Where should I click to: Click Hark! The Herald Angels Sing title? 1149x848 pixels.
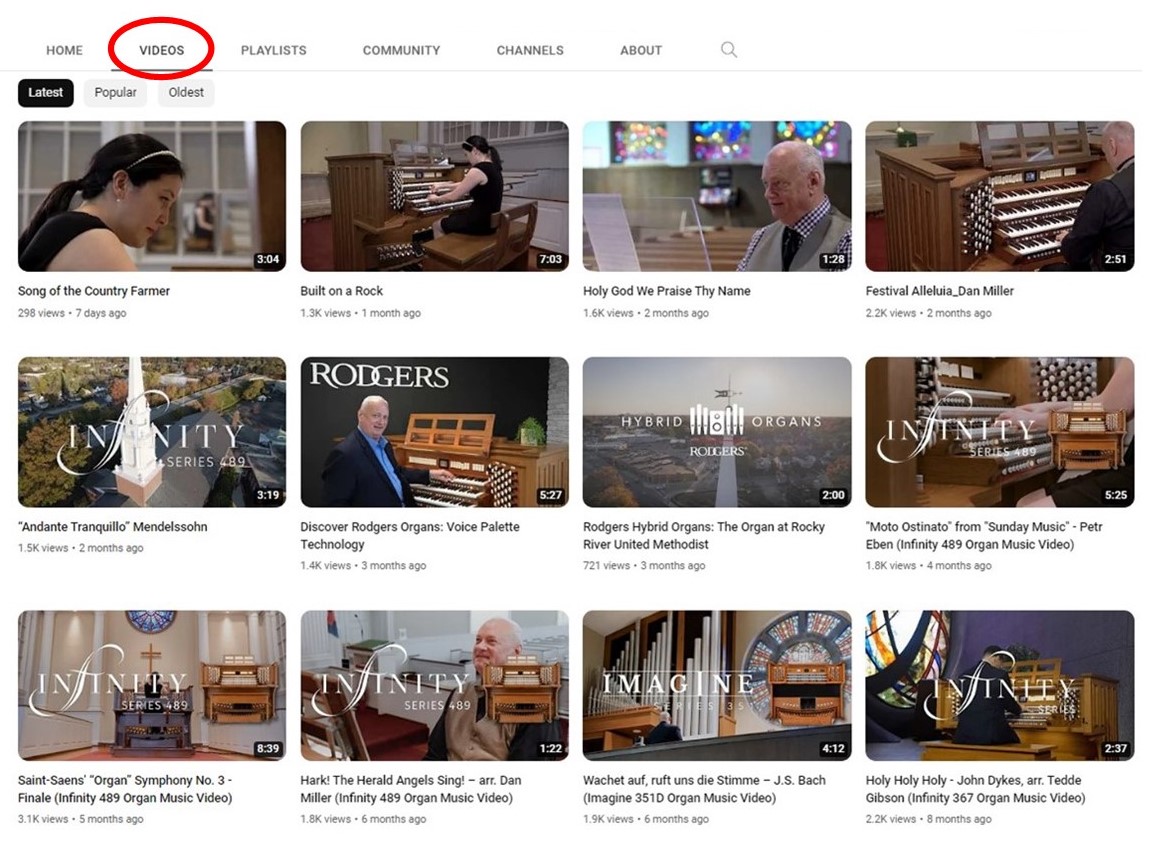click(411, 789)
